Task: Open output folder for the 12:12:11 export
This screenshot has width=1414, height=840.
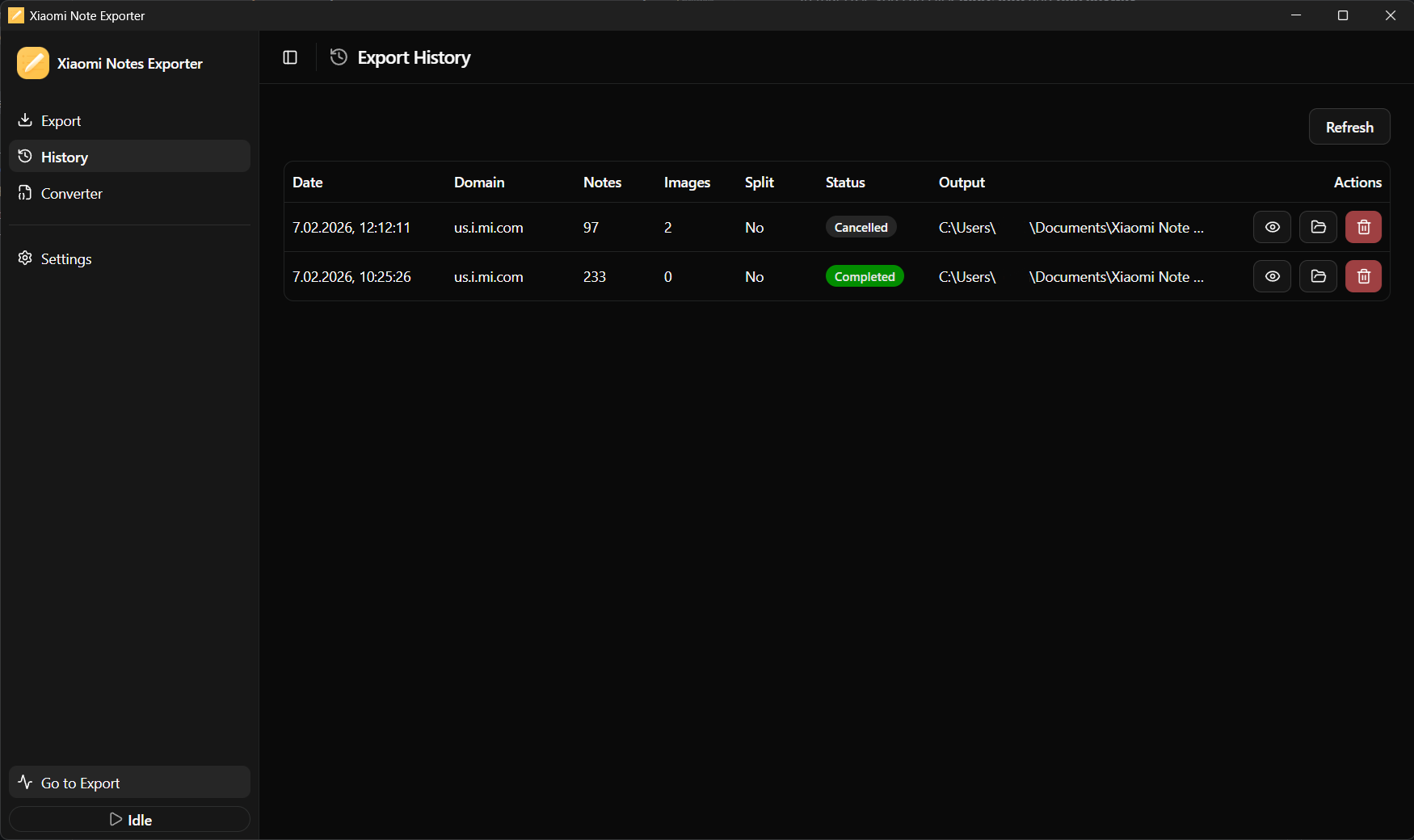Action: tap(1318, 227)
